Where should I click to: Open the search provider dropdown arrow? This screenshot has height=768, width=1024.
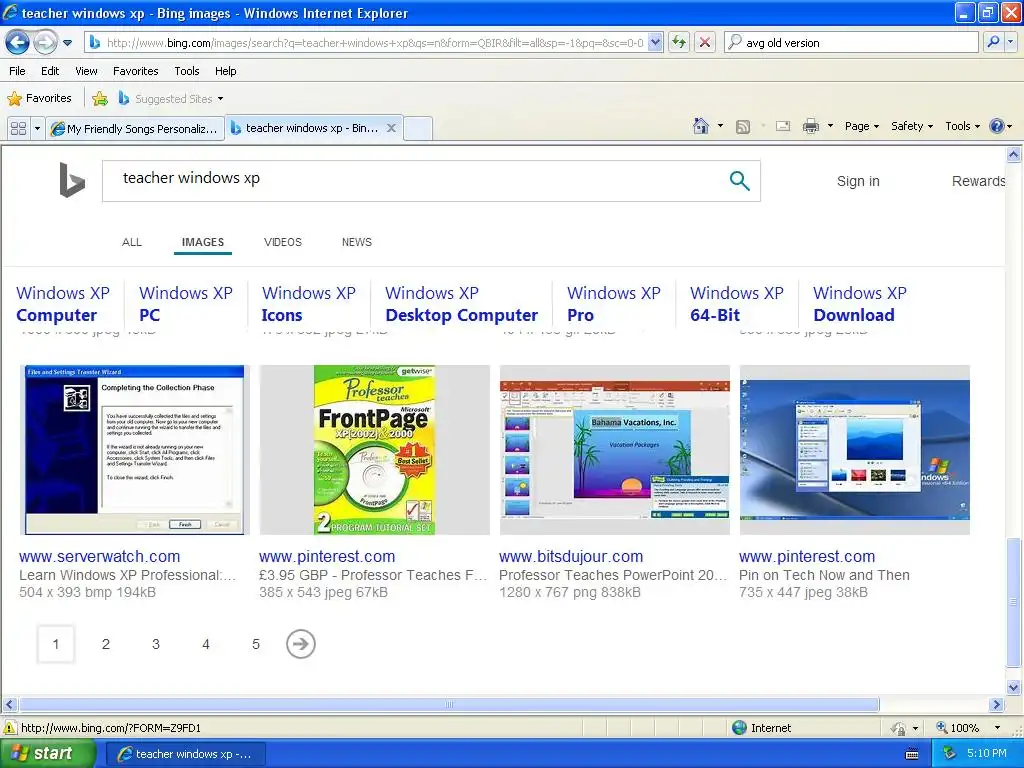pos(1010,42)
